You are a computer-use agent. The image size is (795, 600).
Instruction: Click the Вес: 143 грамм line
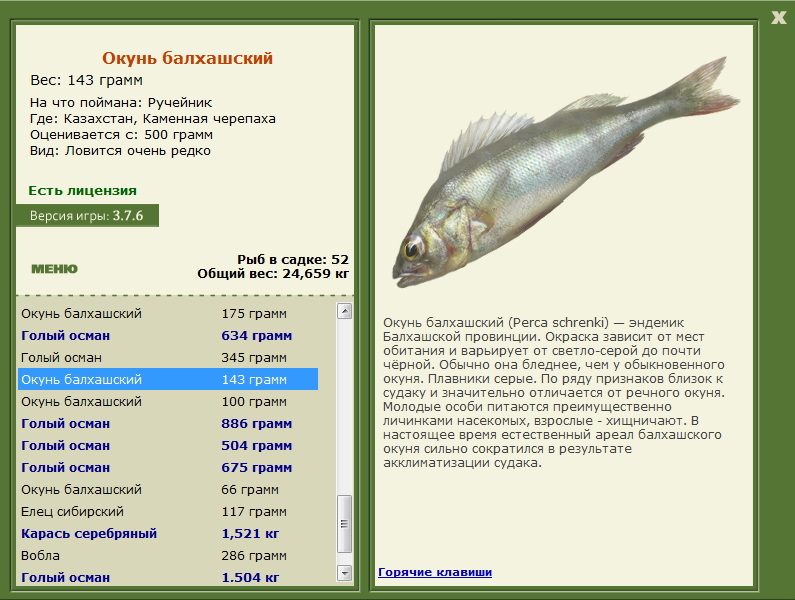tap(87, 80)
